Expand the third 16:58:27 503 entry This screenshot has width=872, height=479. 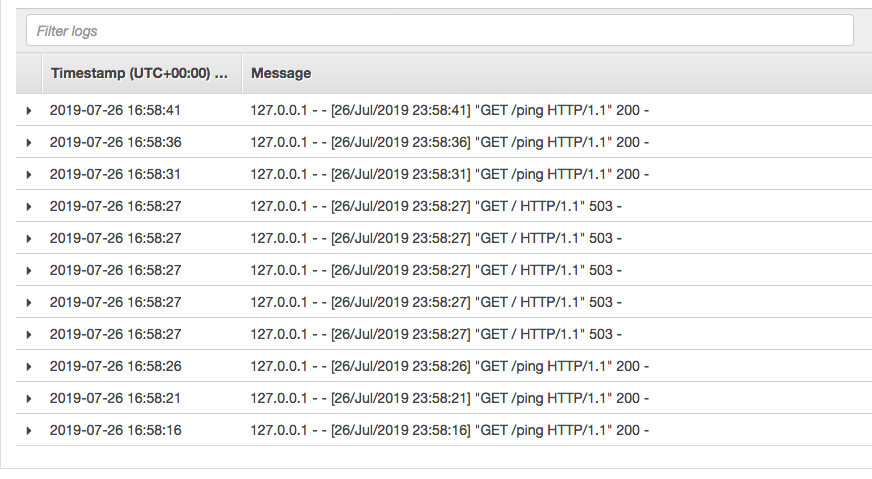[29, 271]
